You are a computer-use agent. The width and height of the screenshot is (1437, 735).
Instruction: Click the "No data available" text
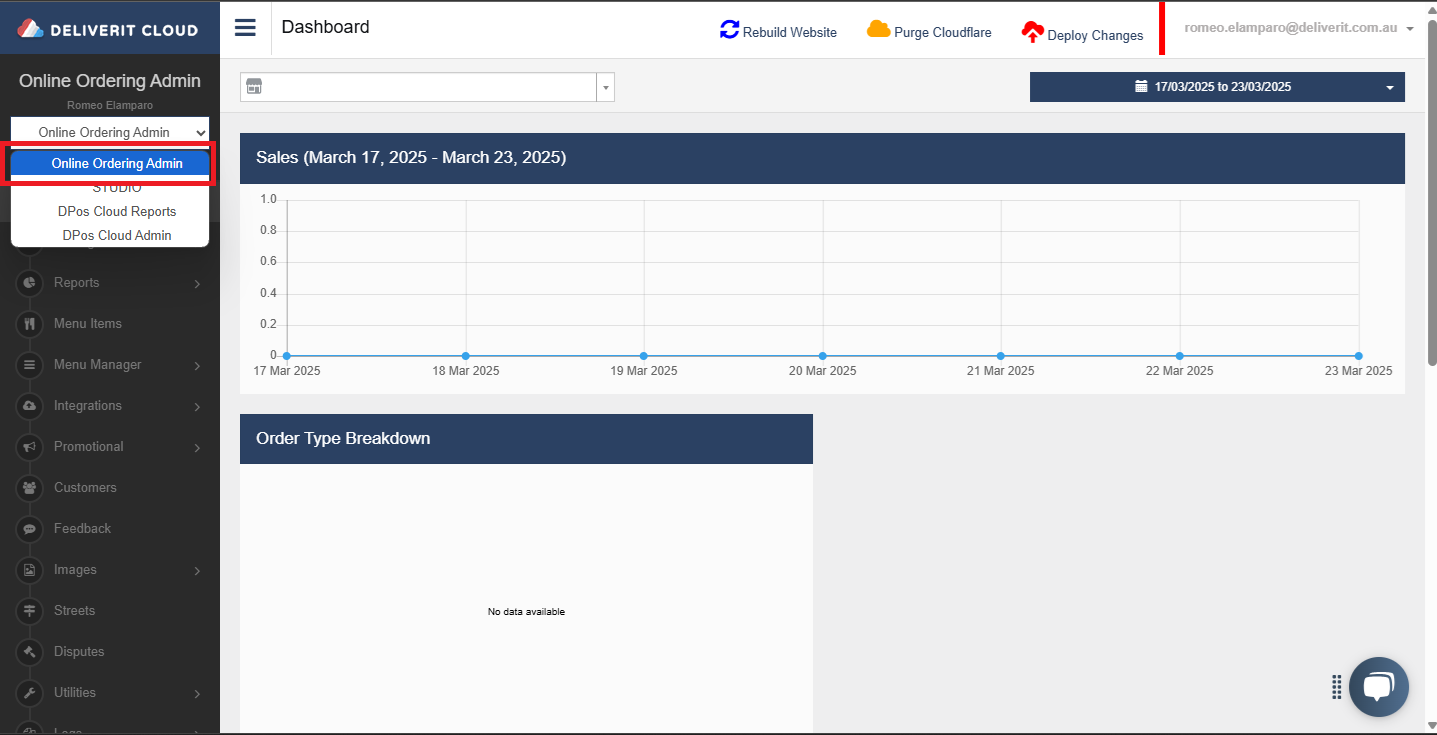[x=526, y=612]
